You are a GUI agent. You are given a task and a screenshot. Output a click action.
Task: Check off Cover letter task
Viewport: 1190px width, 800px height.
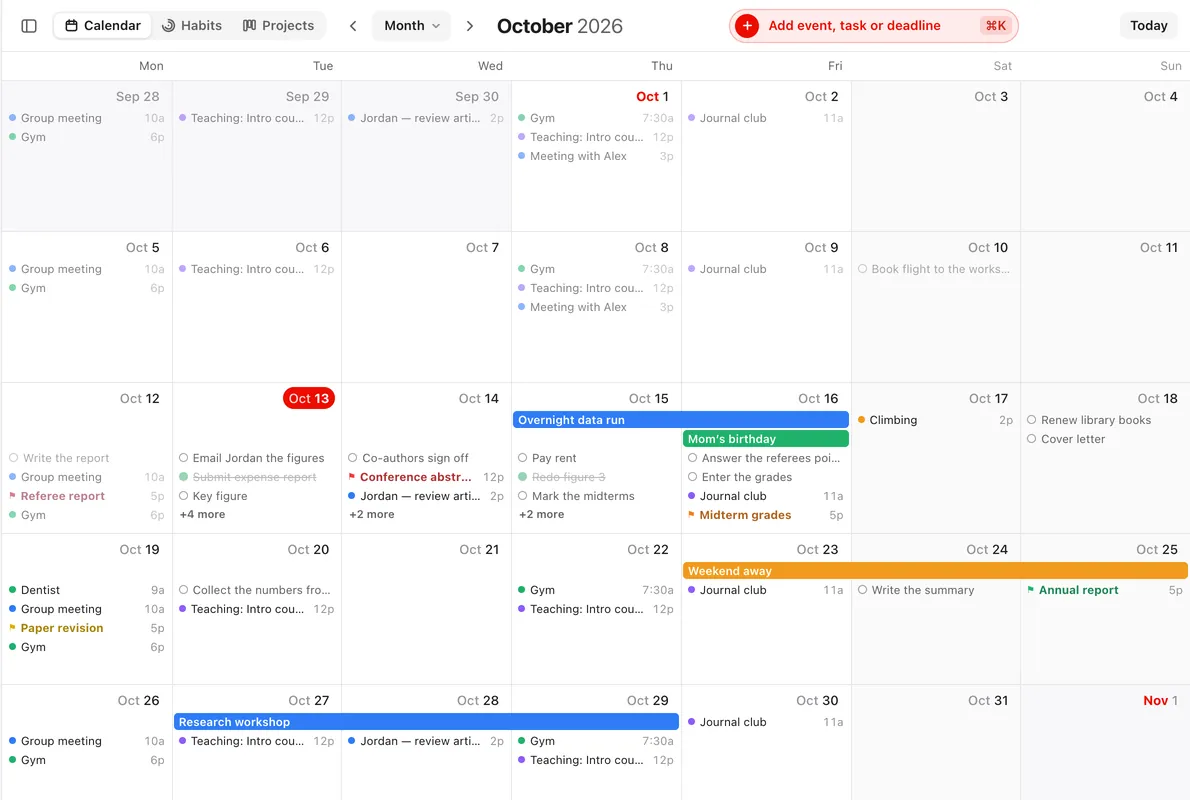[1032, 439]
